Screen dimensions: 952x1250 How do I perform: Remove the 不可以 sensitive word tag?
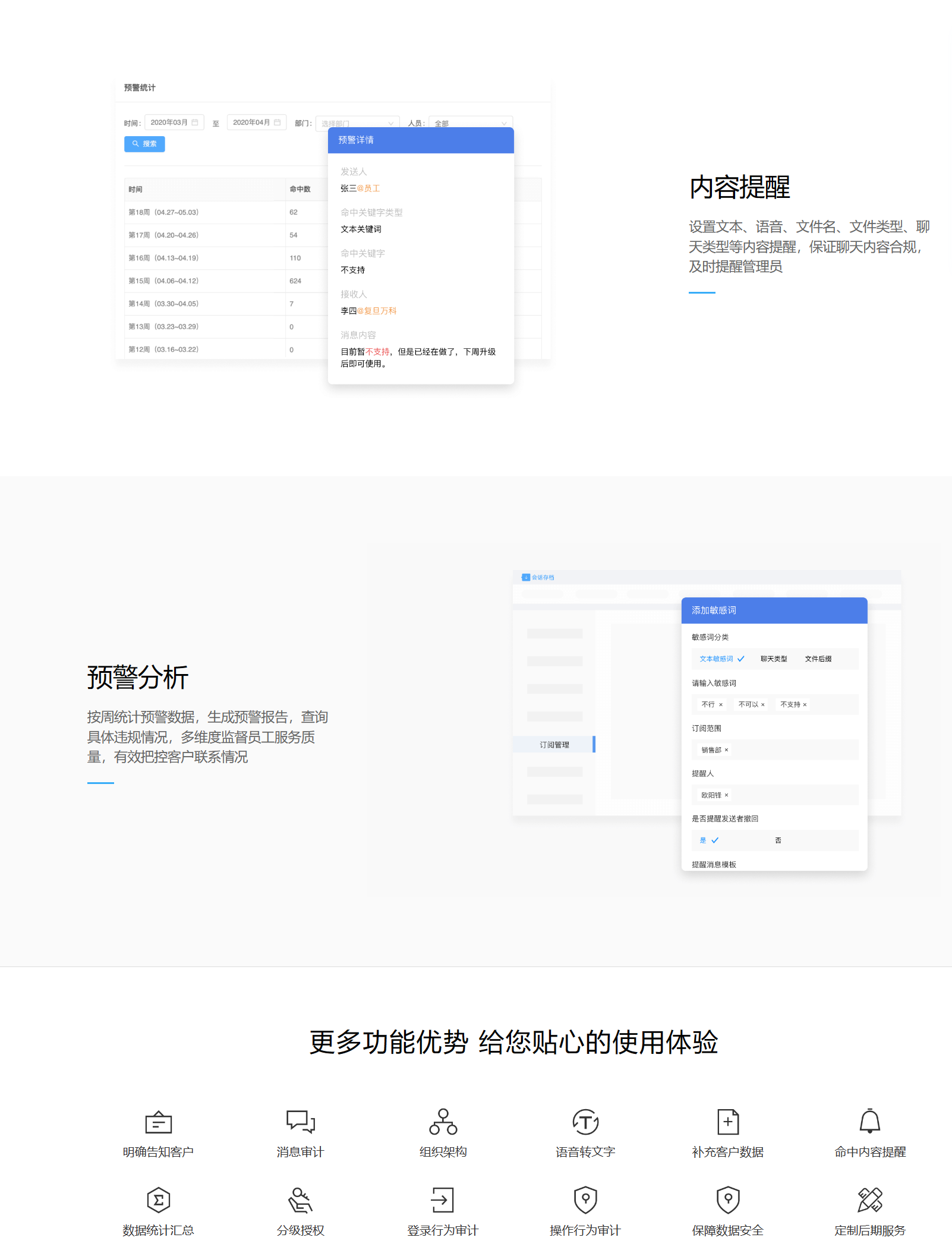[763, 705]
